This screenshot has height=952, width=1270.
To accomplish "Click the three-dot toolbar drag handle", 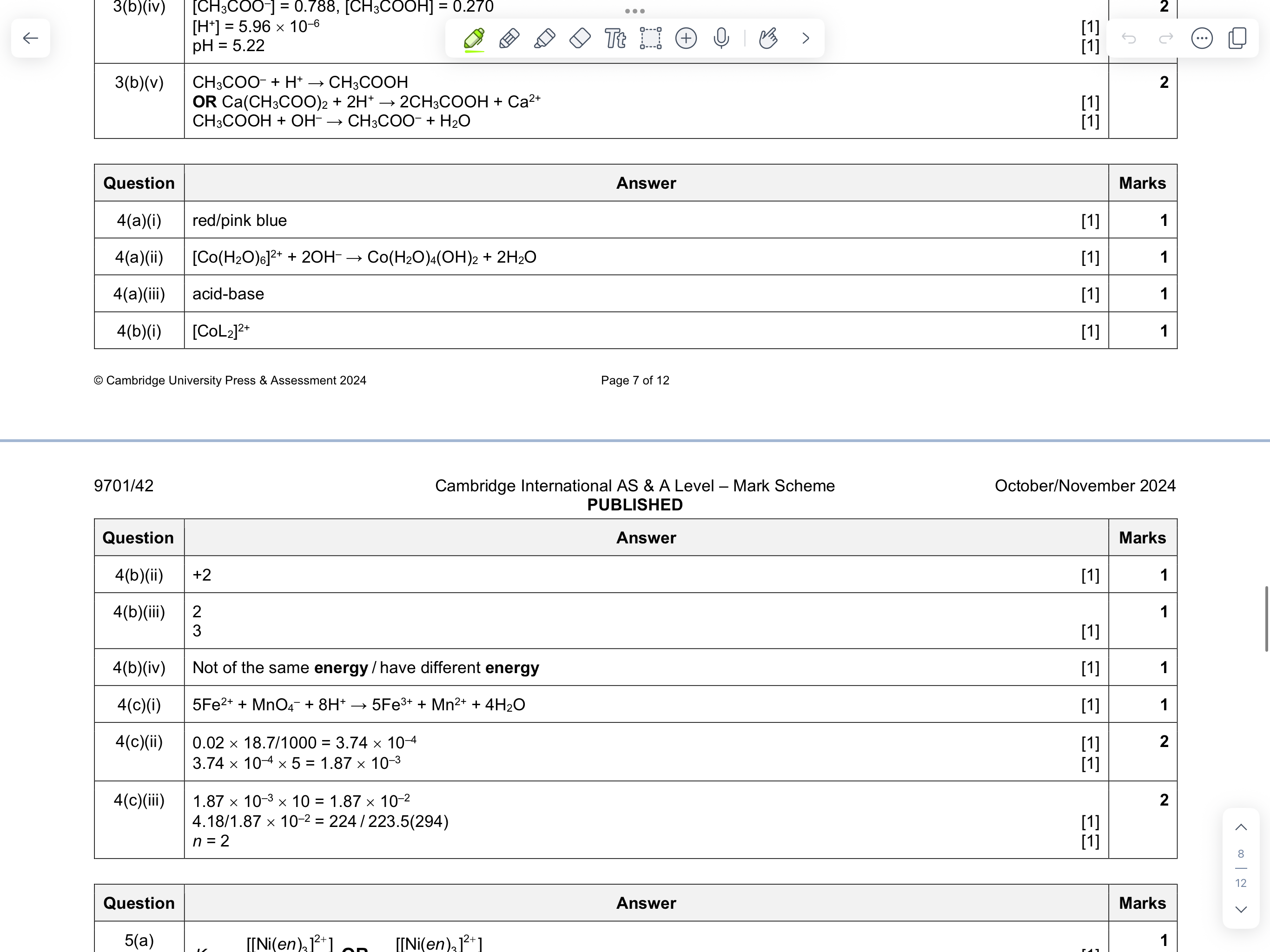I will pyautogui.click(x=635, y=11).
